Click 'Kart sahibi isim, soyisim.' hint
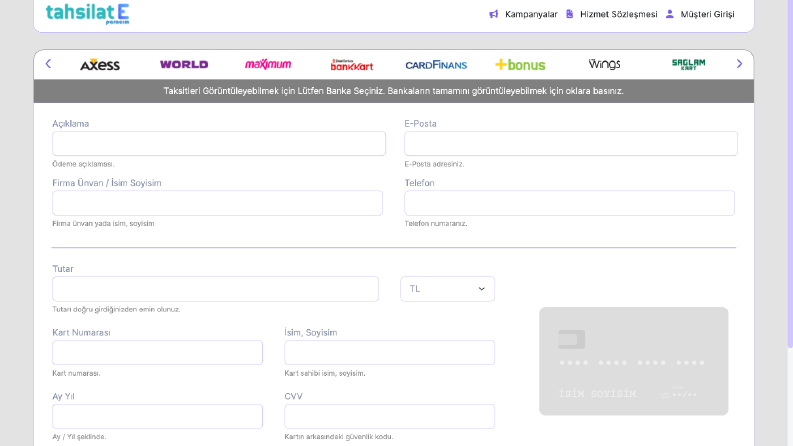The width and height of the screenshot is (793, 446). pos(325,373)
